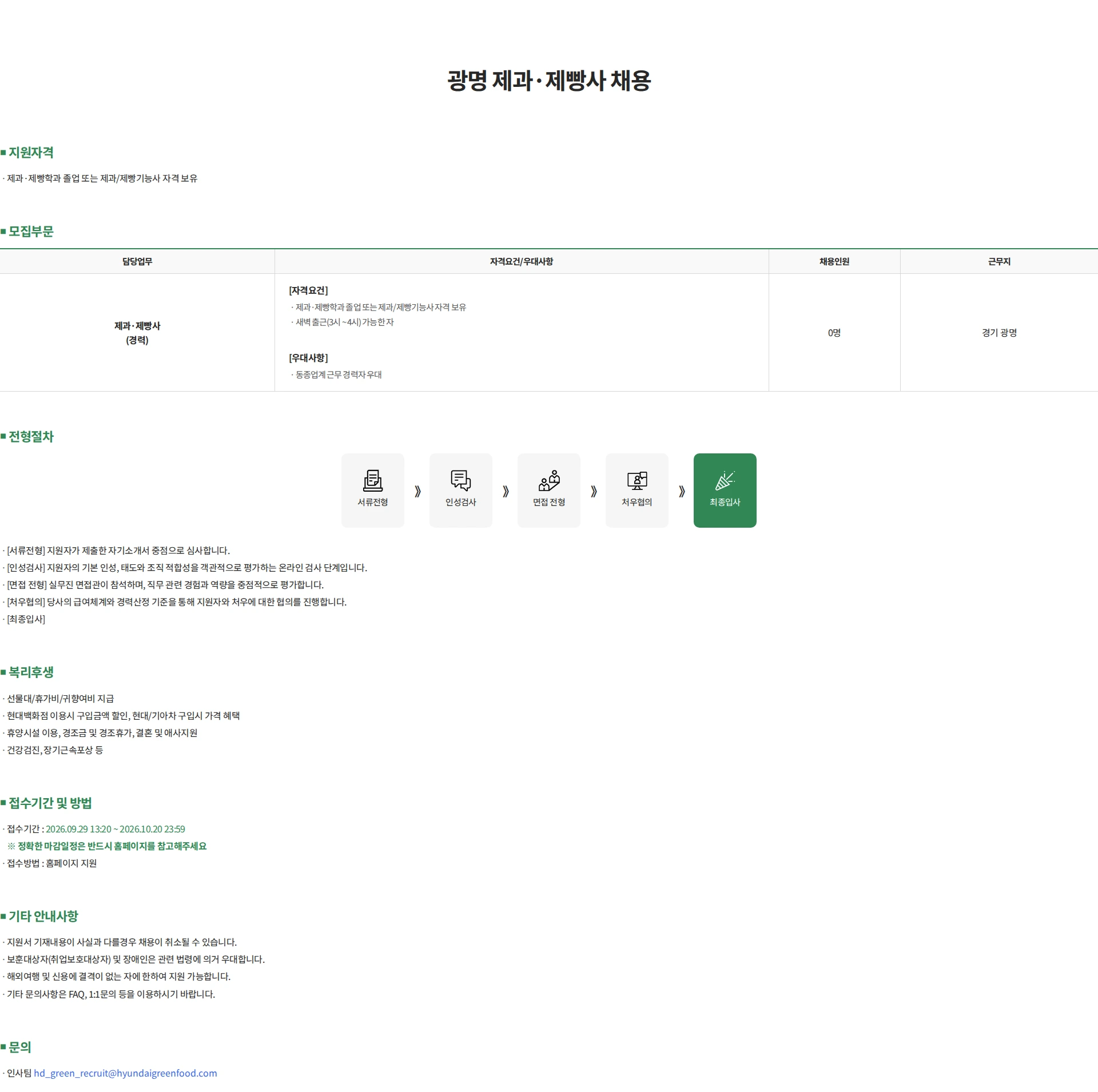Image resolution: width=1098 pixels, height=1092 pixels.
Task: Click the 새벽 출근(3시~4시) 가능한 자 line
Action: point(344,322)
